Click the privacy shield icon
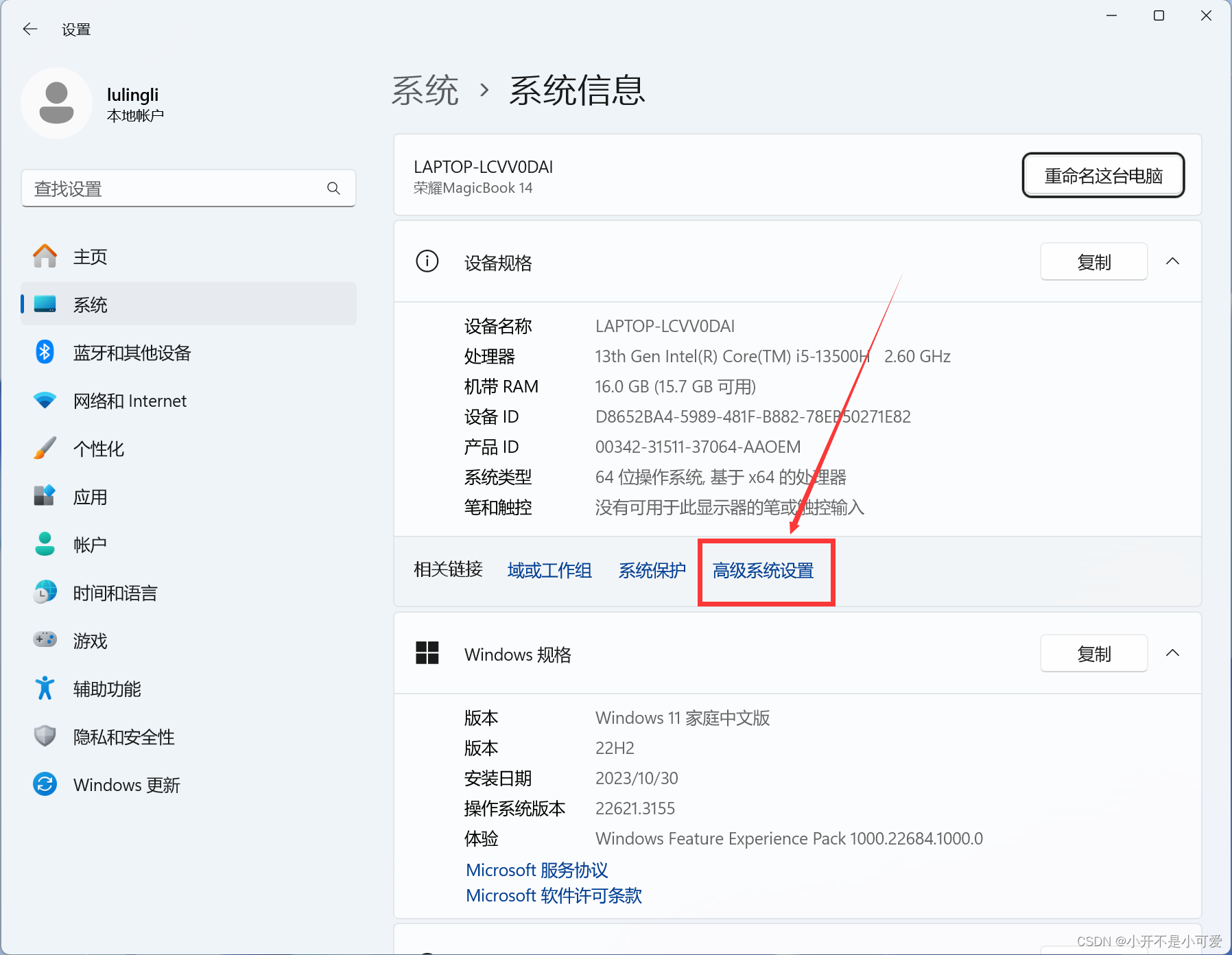 pos(45,736)
